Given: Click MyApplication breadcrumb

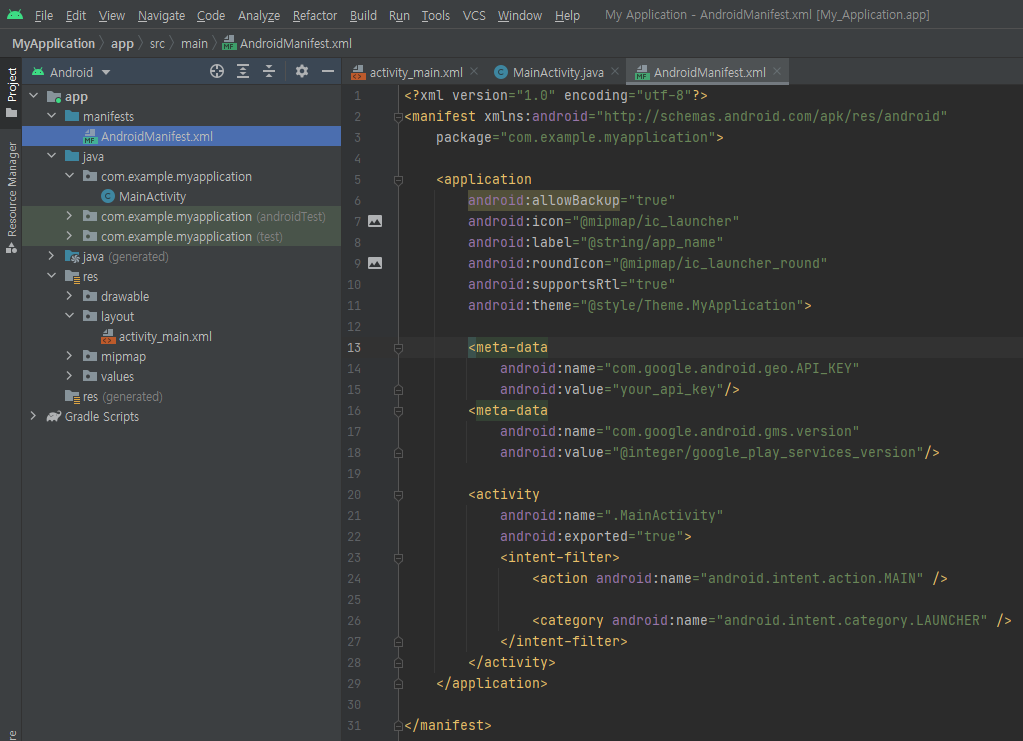Looking at the screenshot, I should tap(53, 44).
